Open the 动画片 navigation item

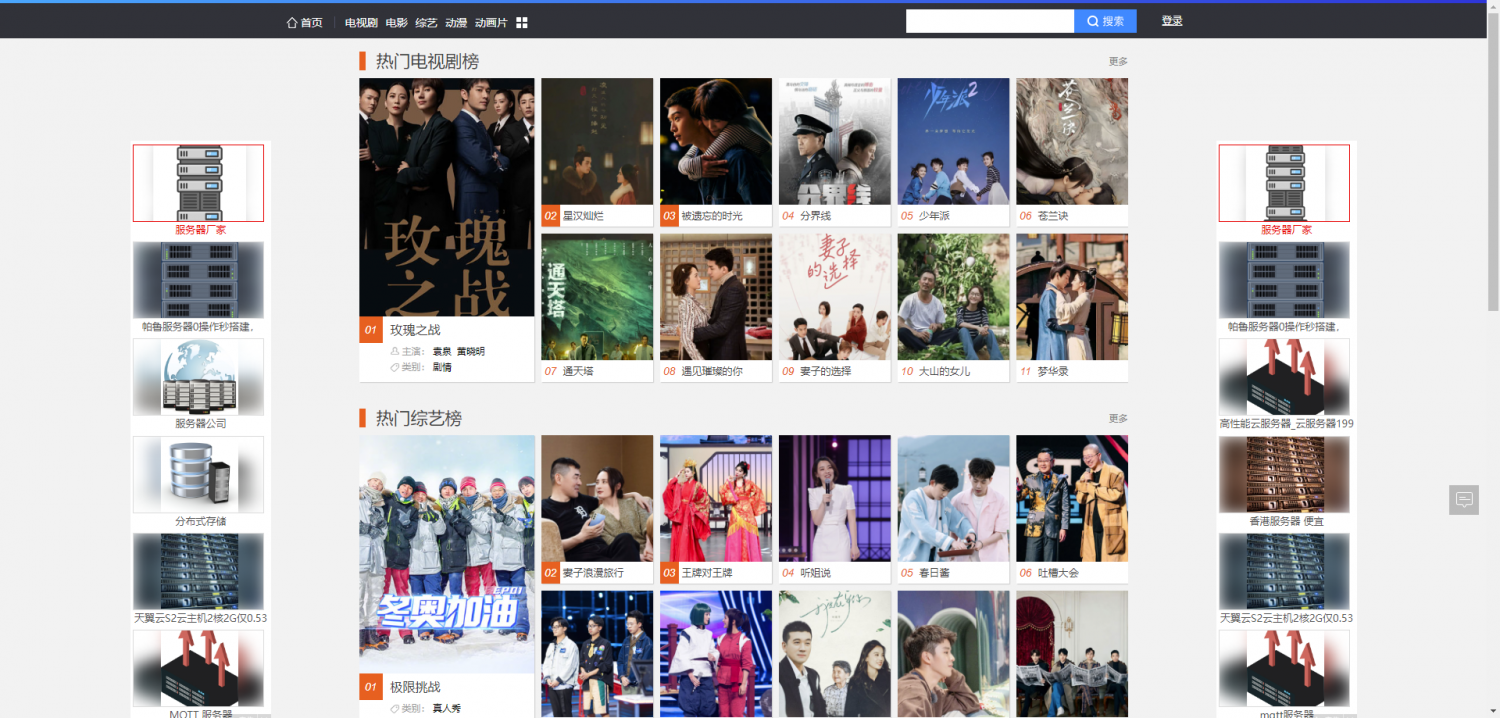491,22
